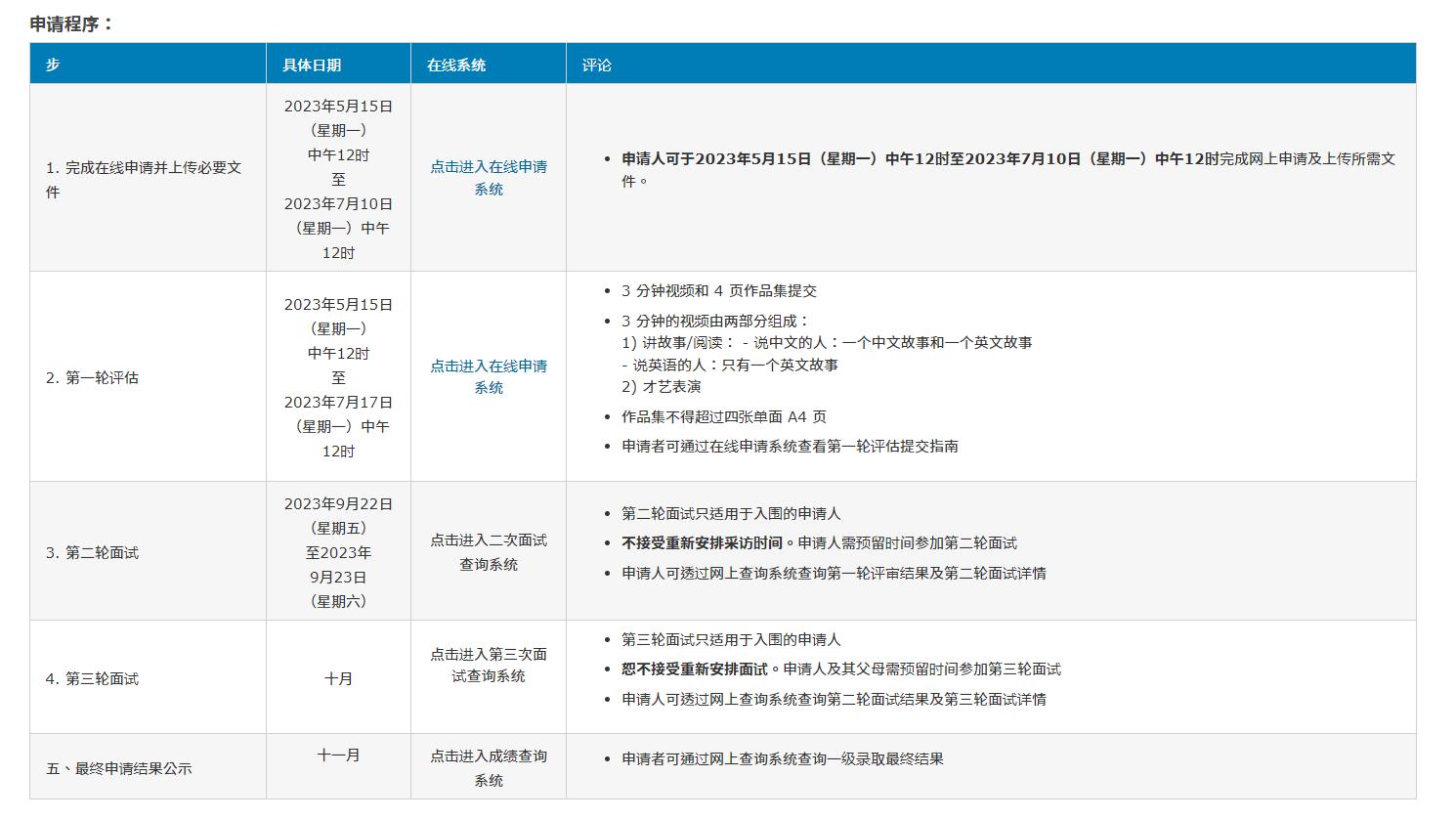1456x820 pixels.
Task: Select the 步 column header
Action: (x=53, y=63)
